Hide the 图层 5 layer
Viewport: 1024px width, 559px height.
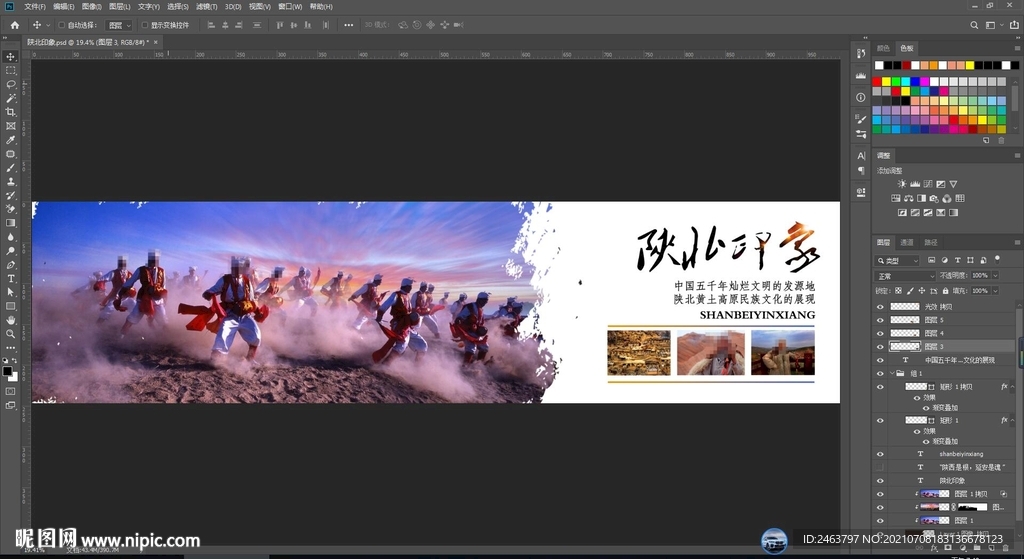pyautogui.click(x=880, y=320)
